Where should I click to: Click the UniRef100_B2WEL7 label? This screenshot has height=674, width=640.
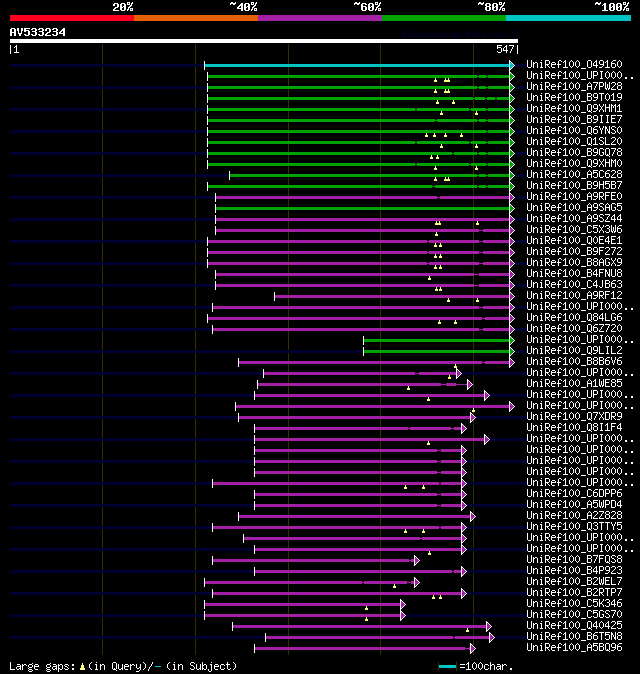[x=574, y=582]
